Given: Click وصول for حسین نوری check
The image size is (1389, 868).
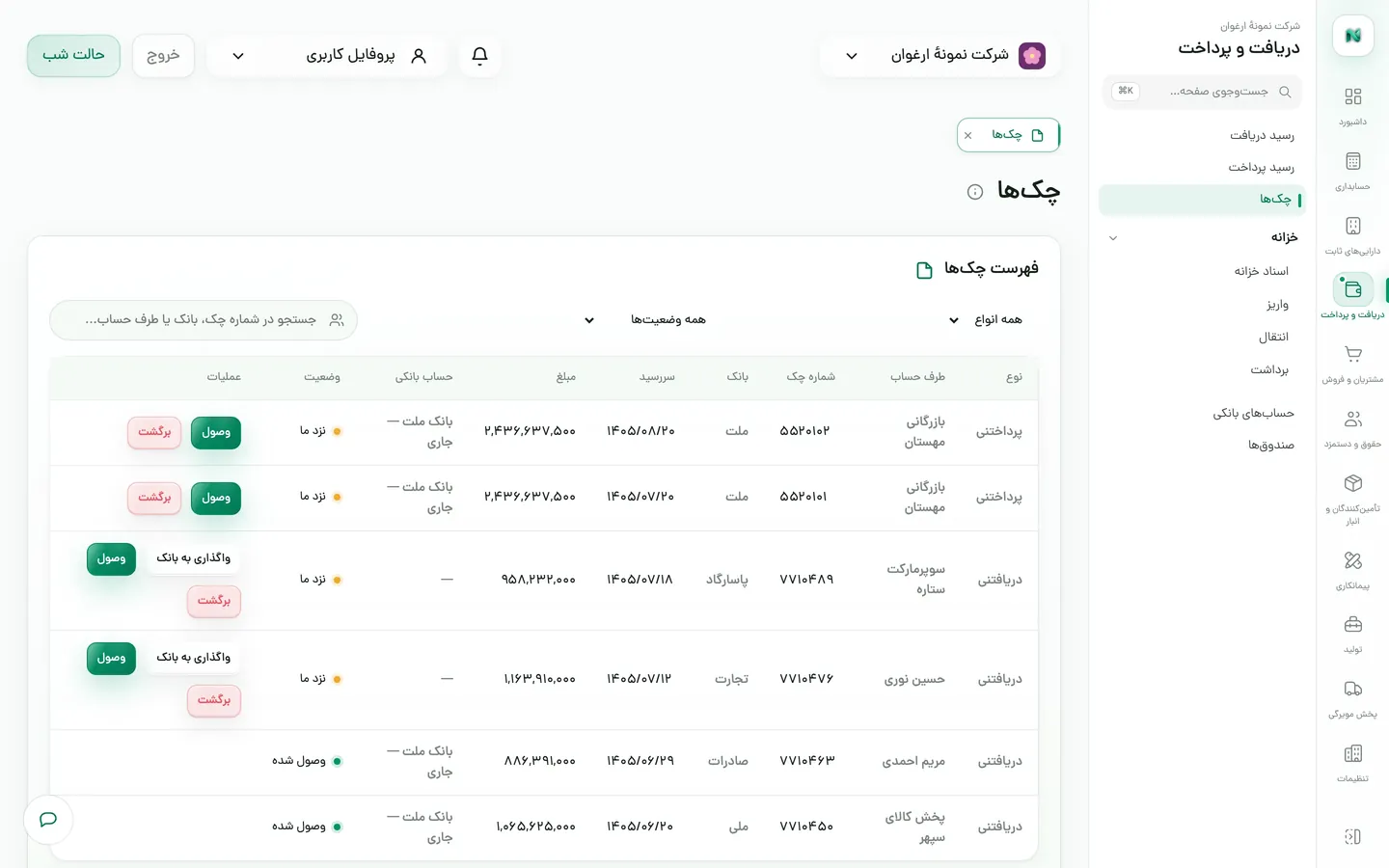Looking at the screenshot, I should point(111,658).
